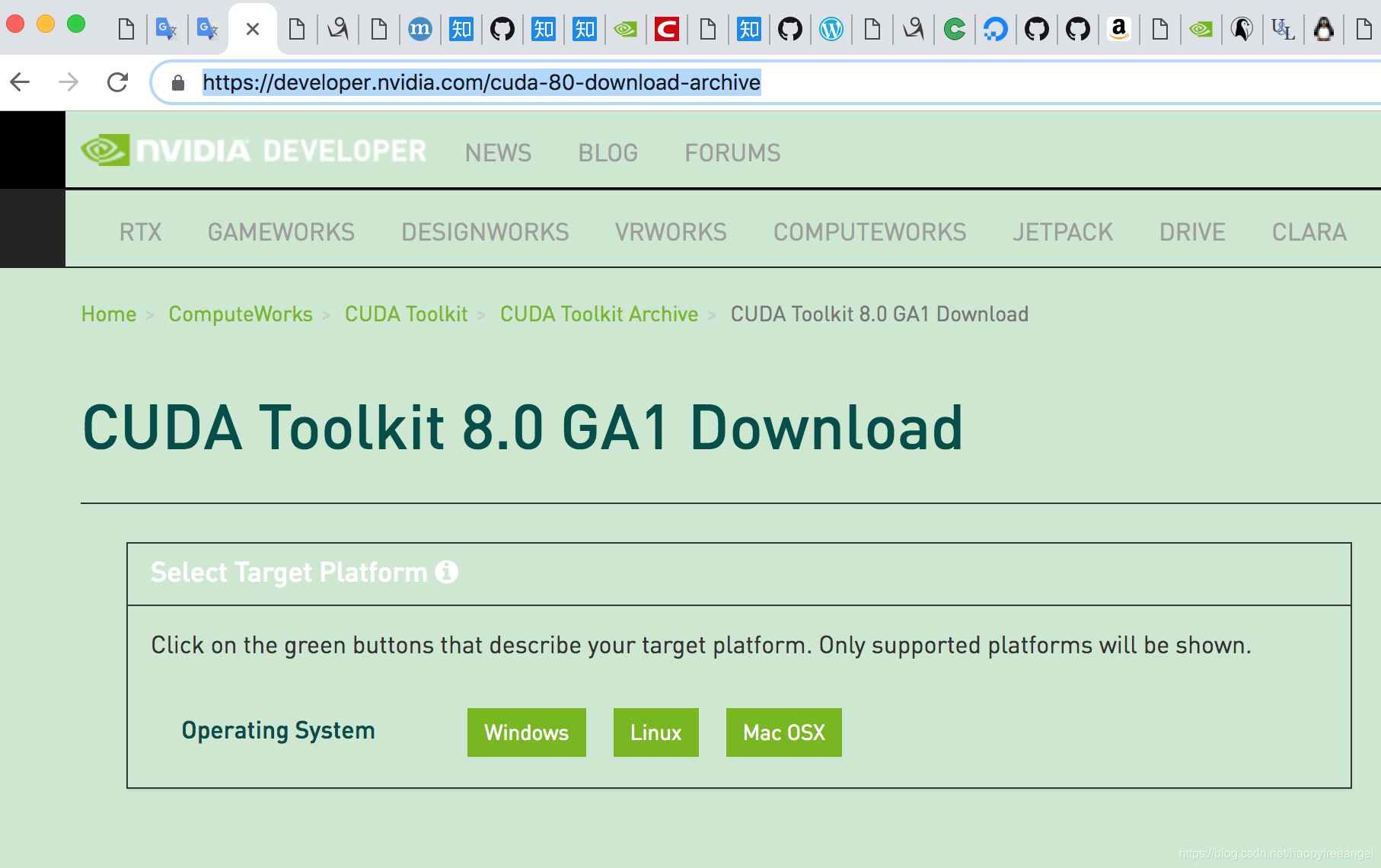Click the CUDA Toolkit breadcrumb link
The width and height of the screenshot is (1381, 868).
click(407, 314)
